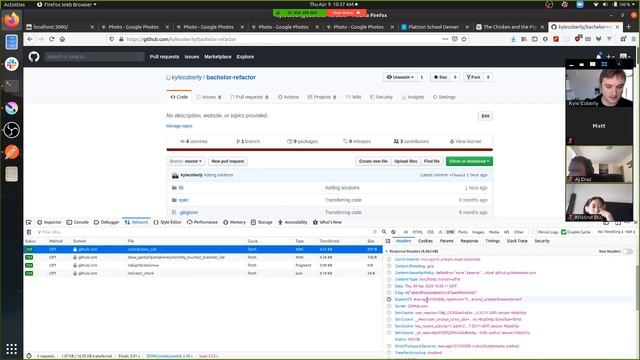This screenshot has width=640, height=360.
Task: Switch to the Pull requests repo tab
Action: pos(249,97)
